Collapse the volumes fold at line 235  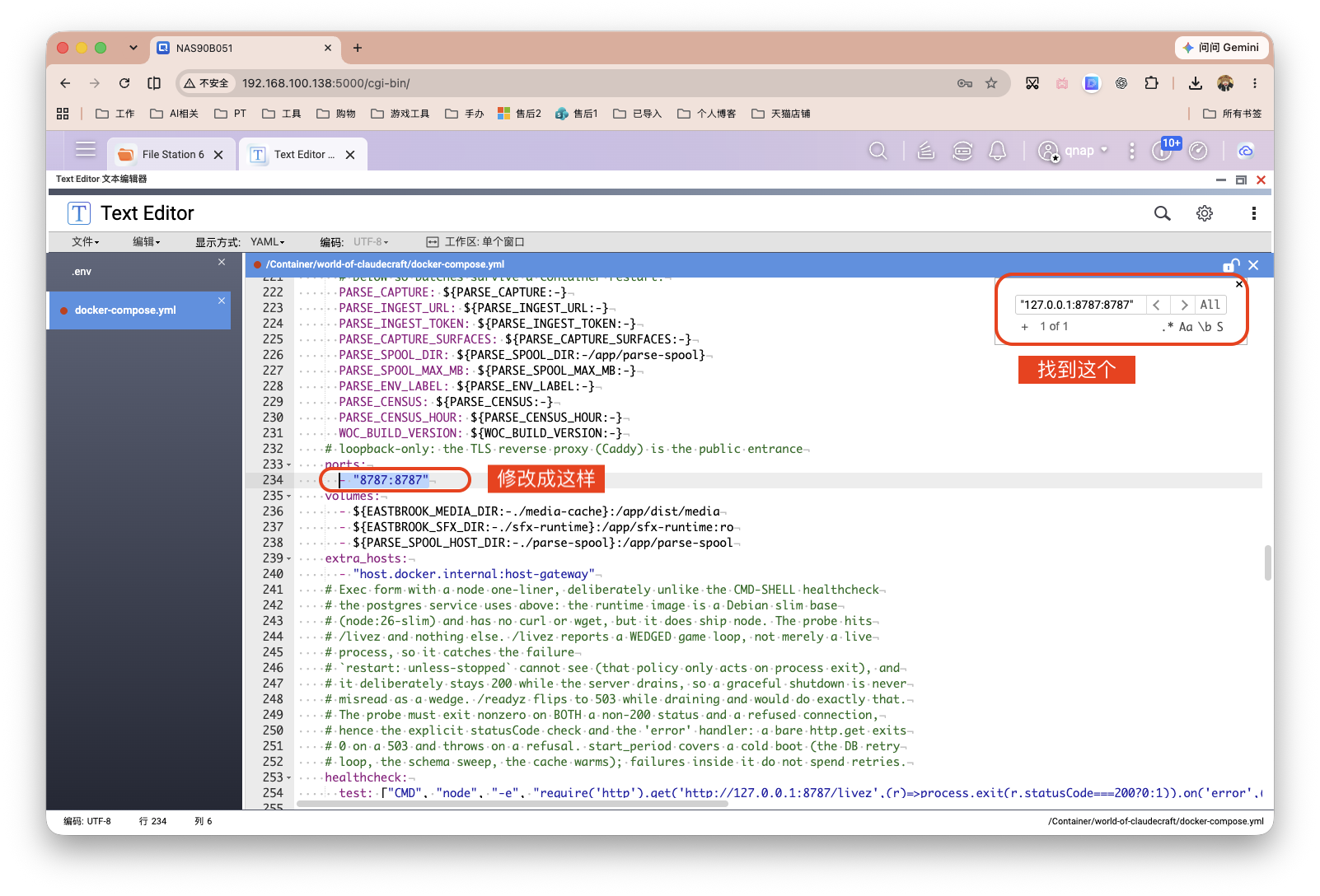288,497
